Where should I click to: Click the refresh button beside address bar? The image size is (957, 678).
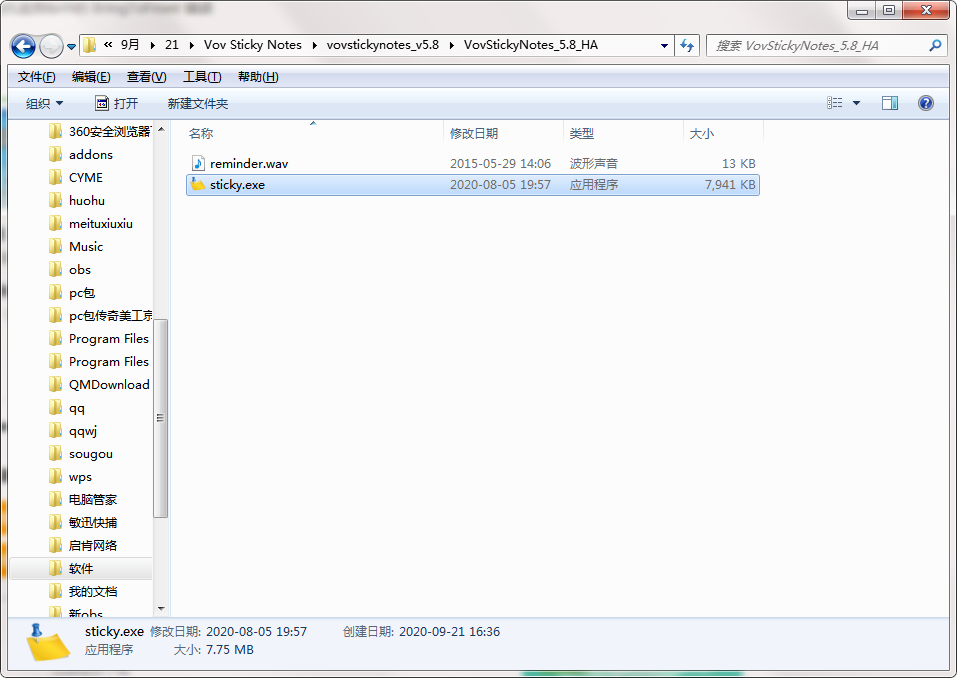687,46
